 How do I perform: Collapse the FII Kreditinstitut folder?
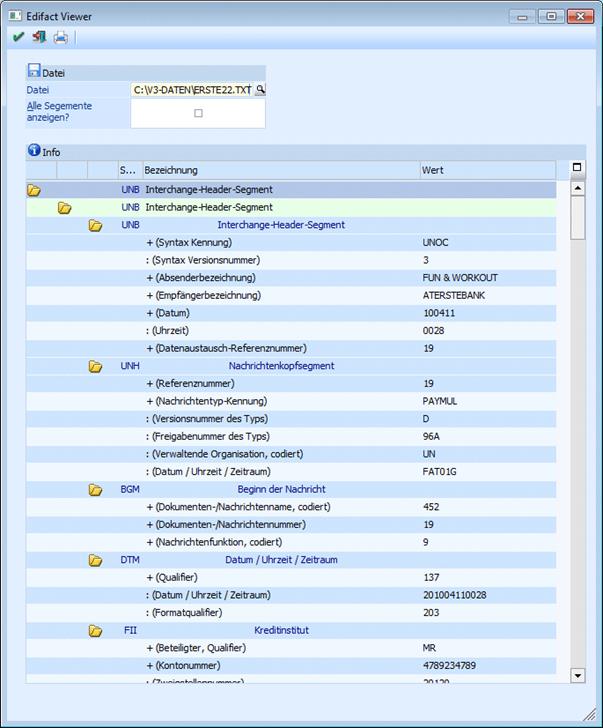pyautogui.click(x=96, y=631)
